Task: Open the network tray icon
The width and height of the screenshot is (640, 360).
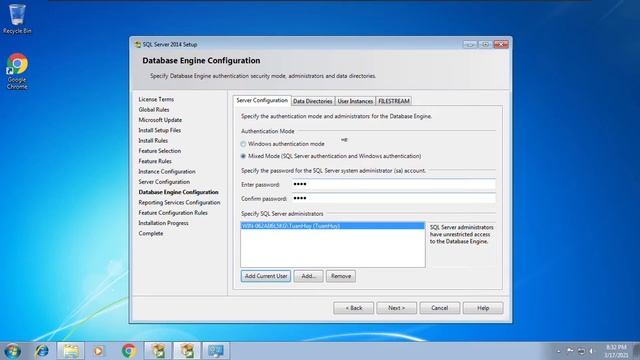Action: (x=581, y=351)
